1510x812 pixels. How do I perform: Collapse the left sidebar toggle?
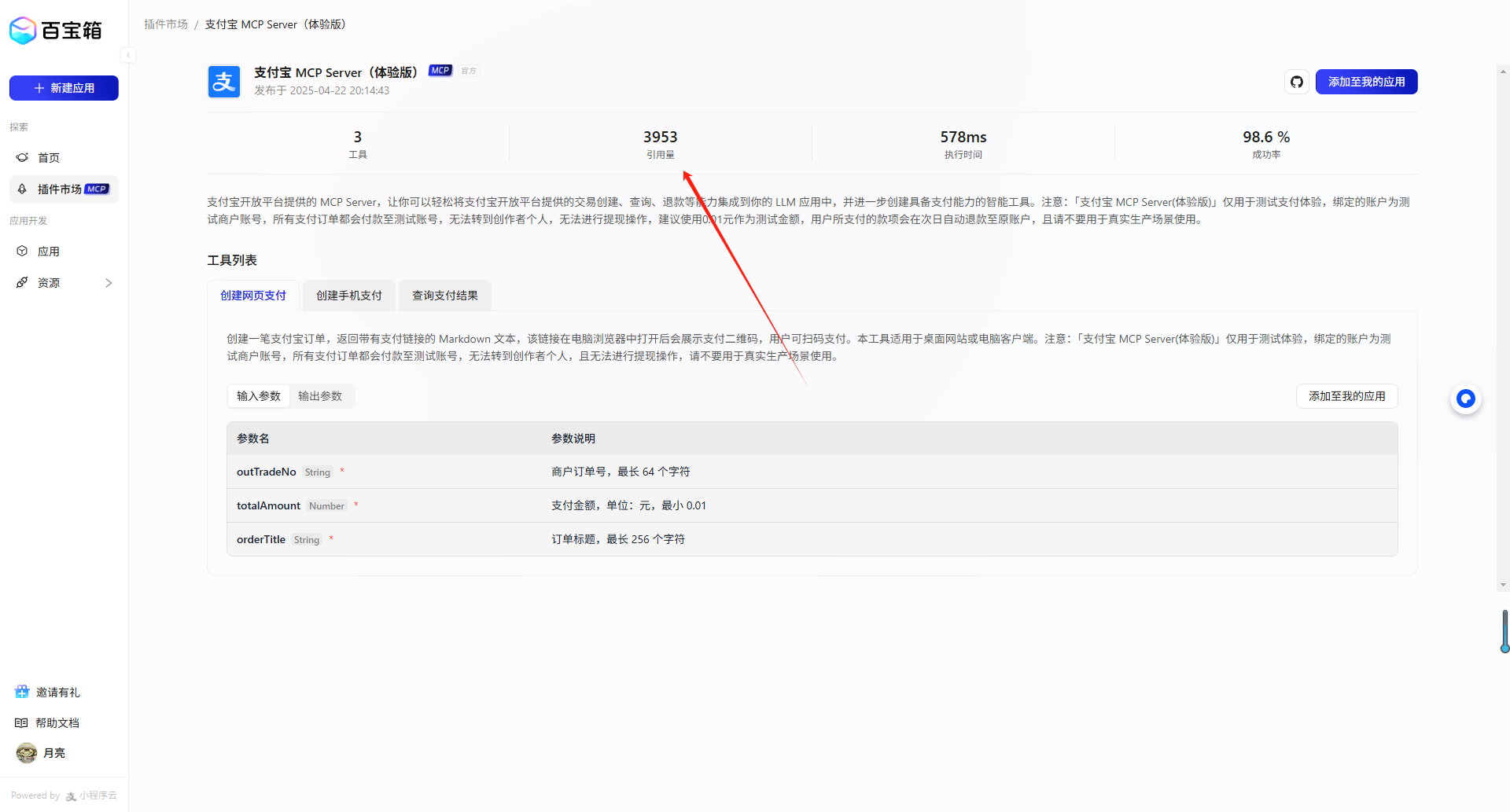[x=128, y=55]
